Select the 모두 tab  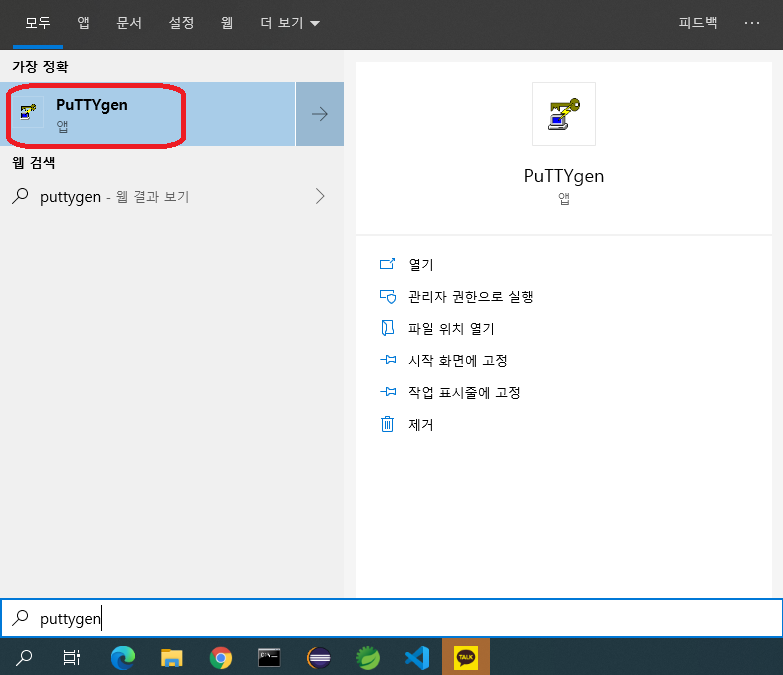tap(38, 23)
